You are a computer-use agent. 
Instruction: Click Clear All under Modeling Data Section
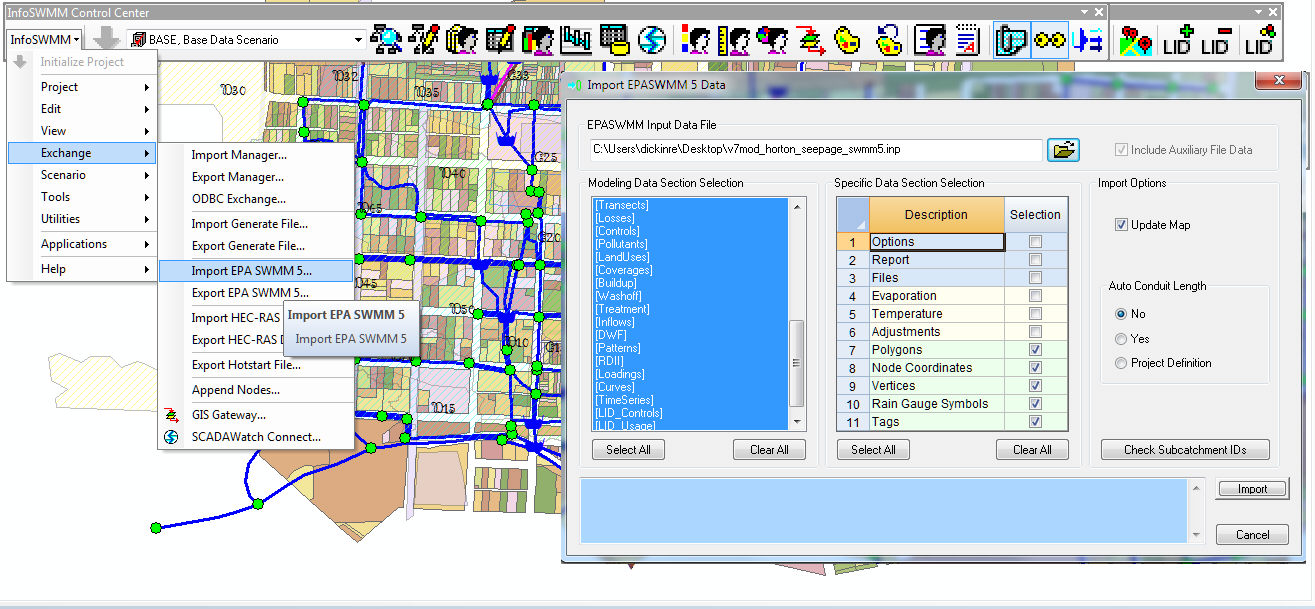point(769,450)
